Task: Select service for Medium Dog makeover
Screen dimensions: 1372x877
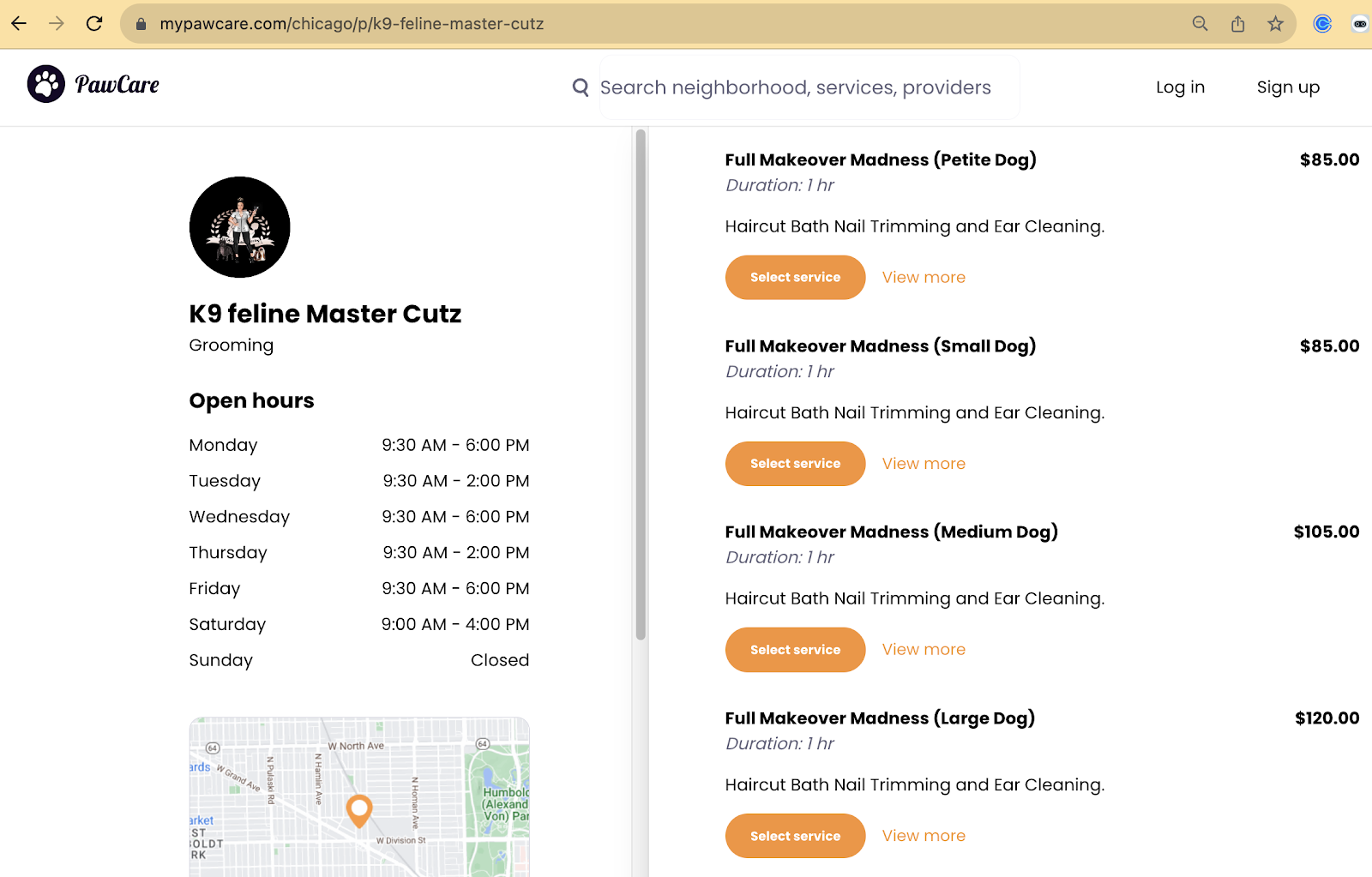Action: pos(795,650)
